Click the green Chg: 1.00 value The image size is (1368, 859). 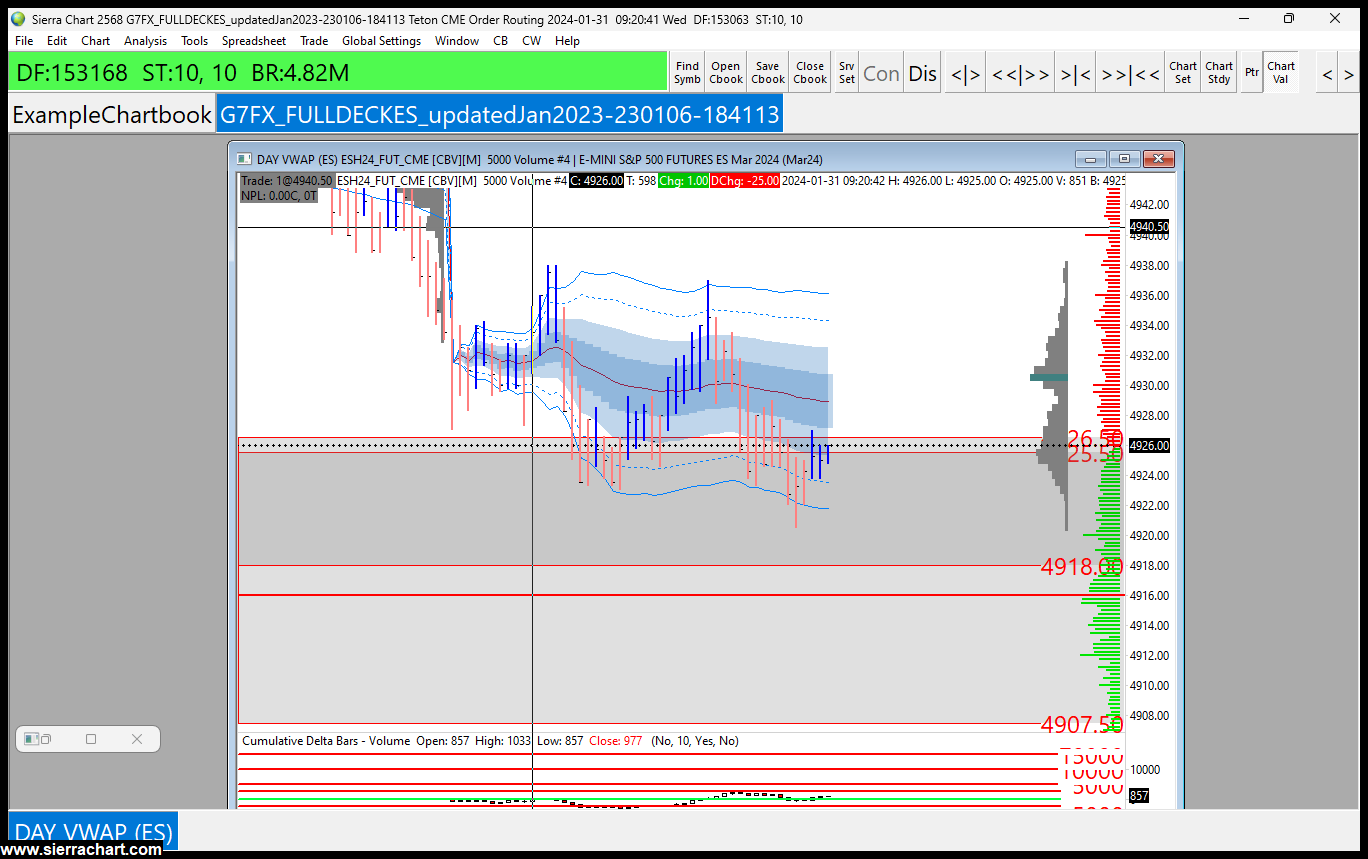point(683,181)
